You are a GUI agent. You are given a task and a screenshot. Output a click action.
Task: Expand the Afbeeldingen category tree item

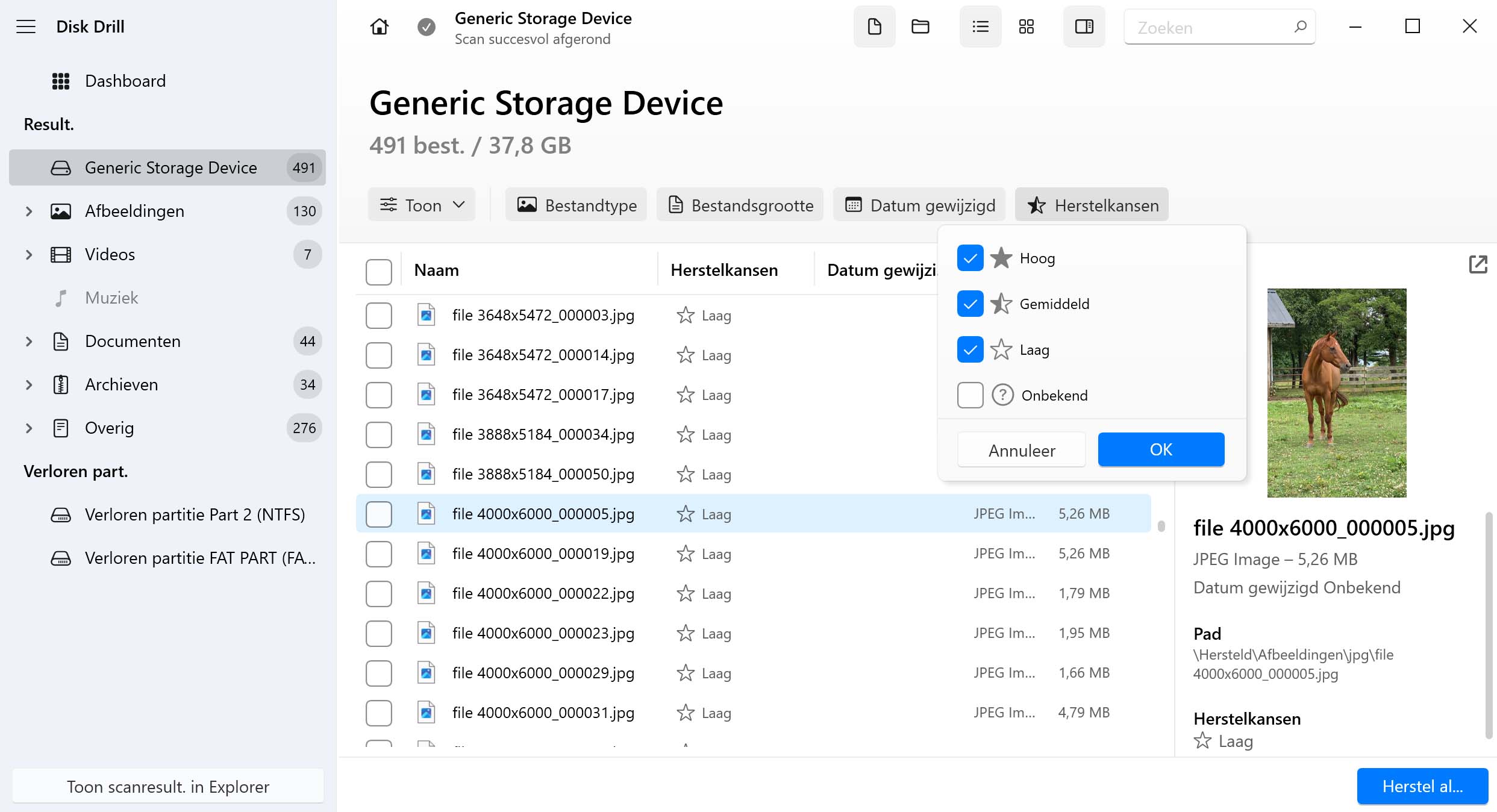pyautogui.click(x=28, y=211)
